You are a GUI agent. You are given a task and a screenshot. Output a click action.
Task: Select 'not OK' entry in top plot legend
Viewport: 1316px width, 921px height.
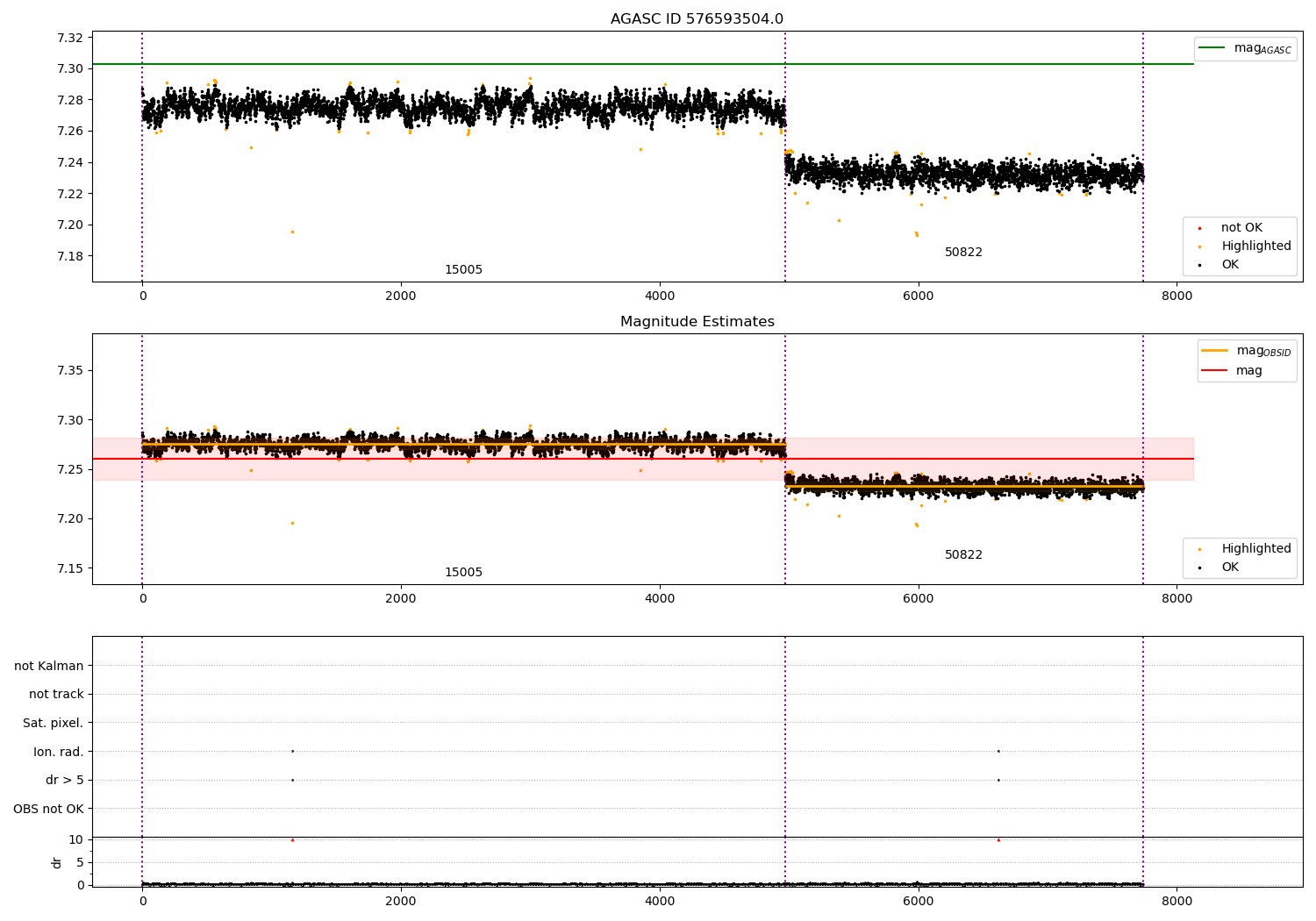1241,228
